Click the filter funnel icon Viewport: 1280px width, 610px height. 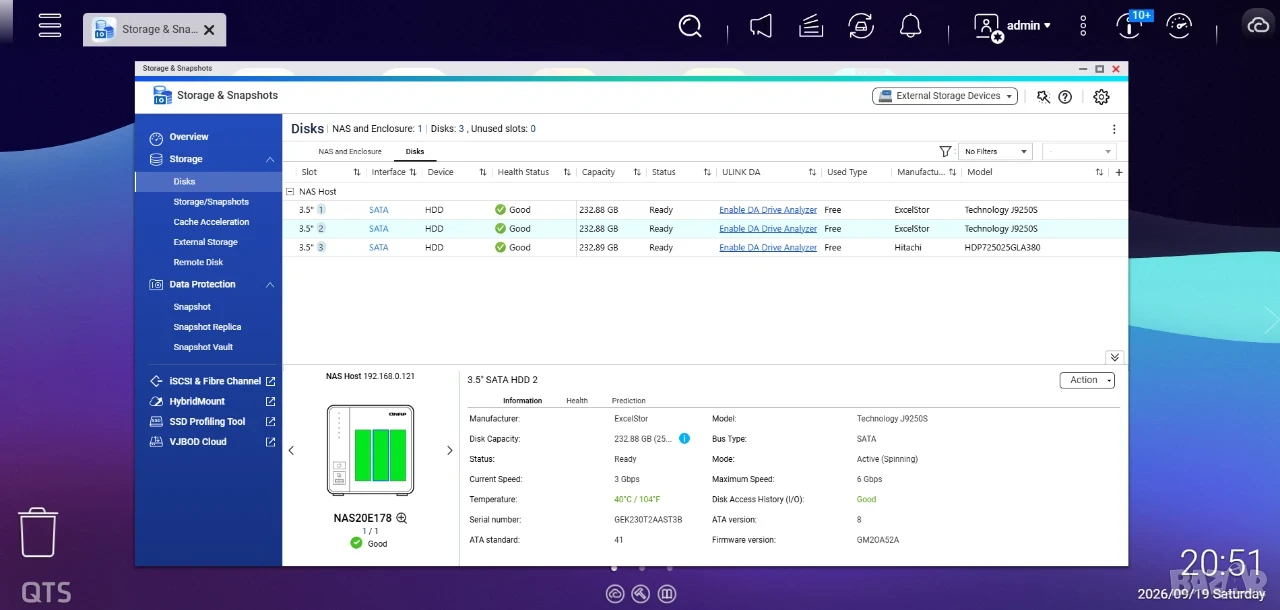click(x=945, y=151)
